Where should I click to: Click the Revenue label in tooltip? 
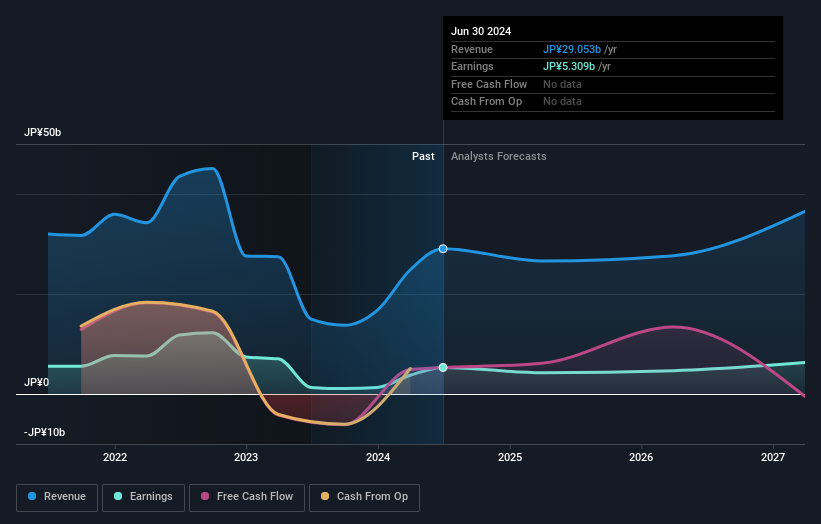pyautogui.click(x=472, y=49)
